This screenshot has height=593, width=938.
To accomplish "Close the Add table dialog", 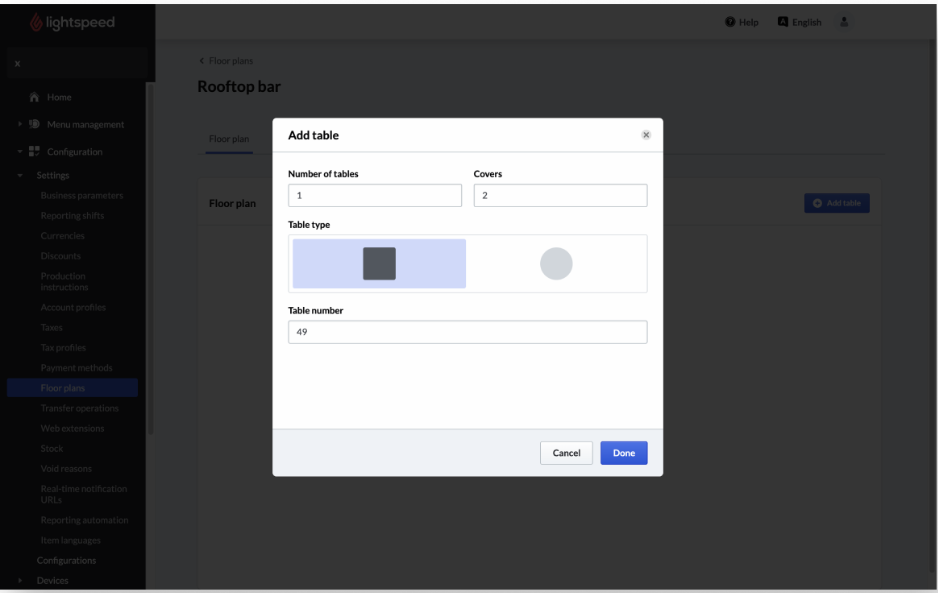I will point(645,134).
